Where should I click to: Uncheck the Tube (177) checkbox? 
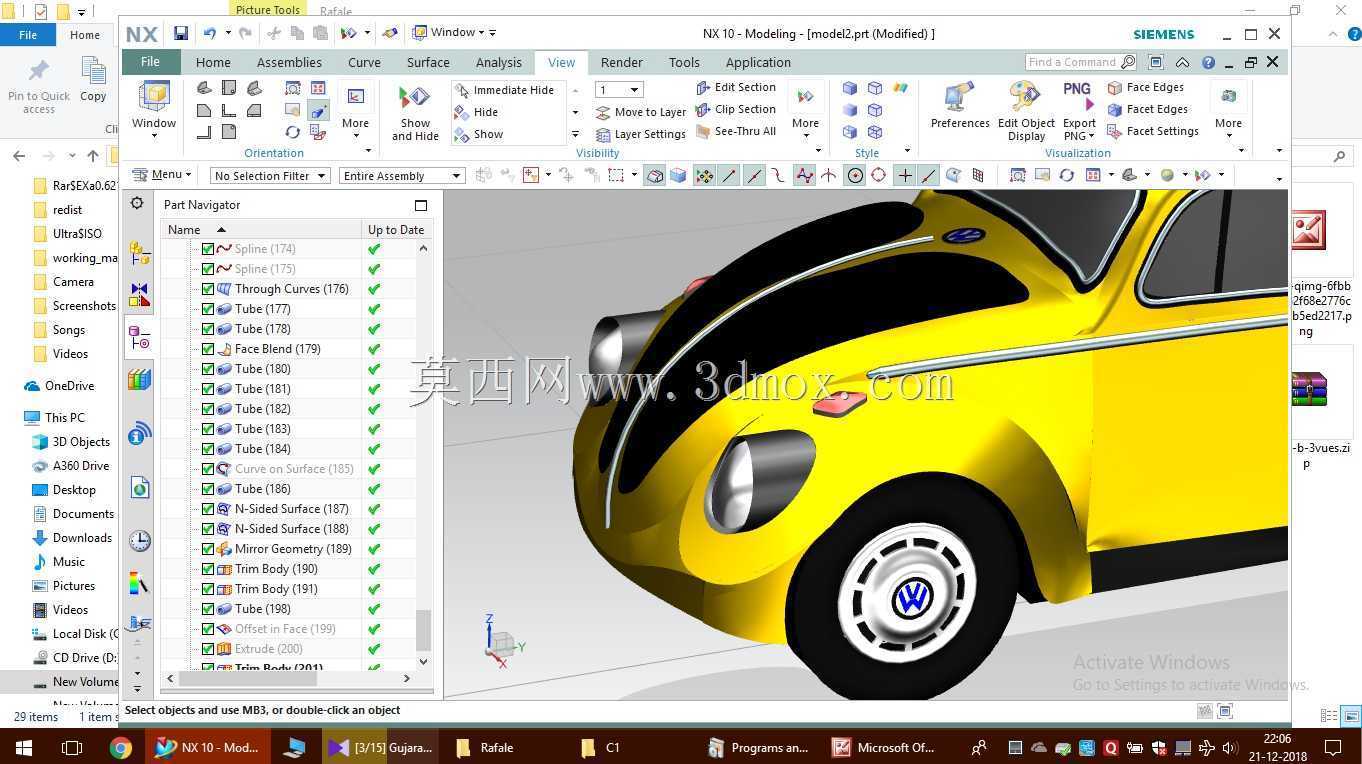tap(208, 309)
